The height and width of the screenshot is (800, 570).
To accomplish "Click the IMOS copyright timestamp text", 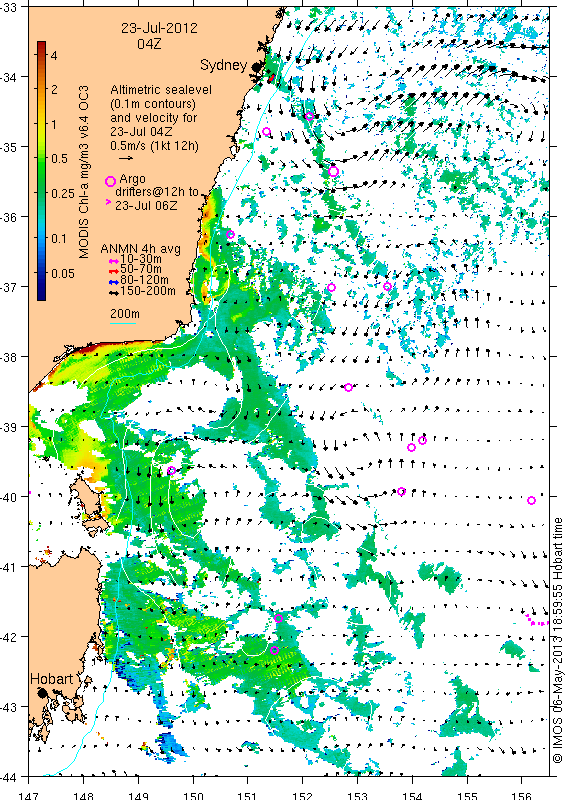I will coord(558,641).
